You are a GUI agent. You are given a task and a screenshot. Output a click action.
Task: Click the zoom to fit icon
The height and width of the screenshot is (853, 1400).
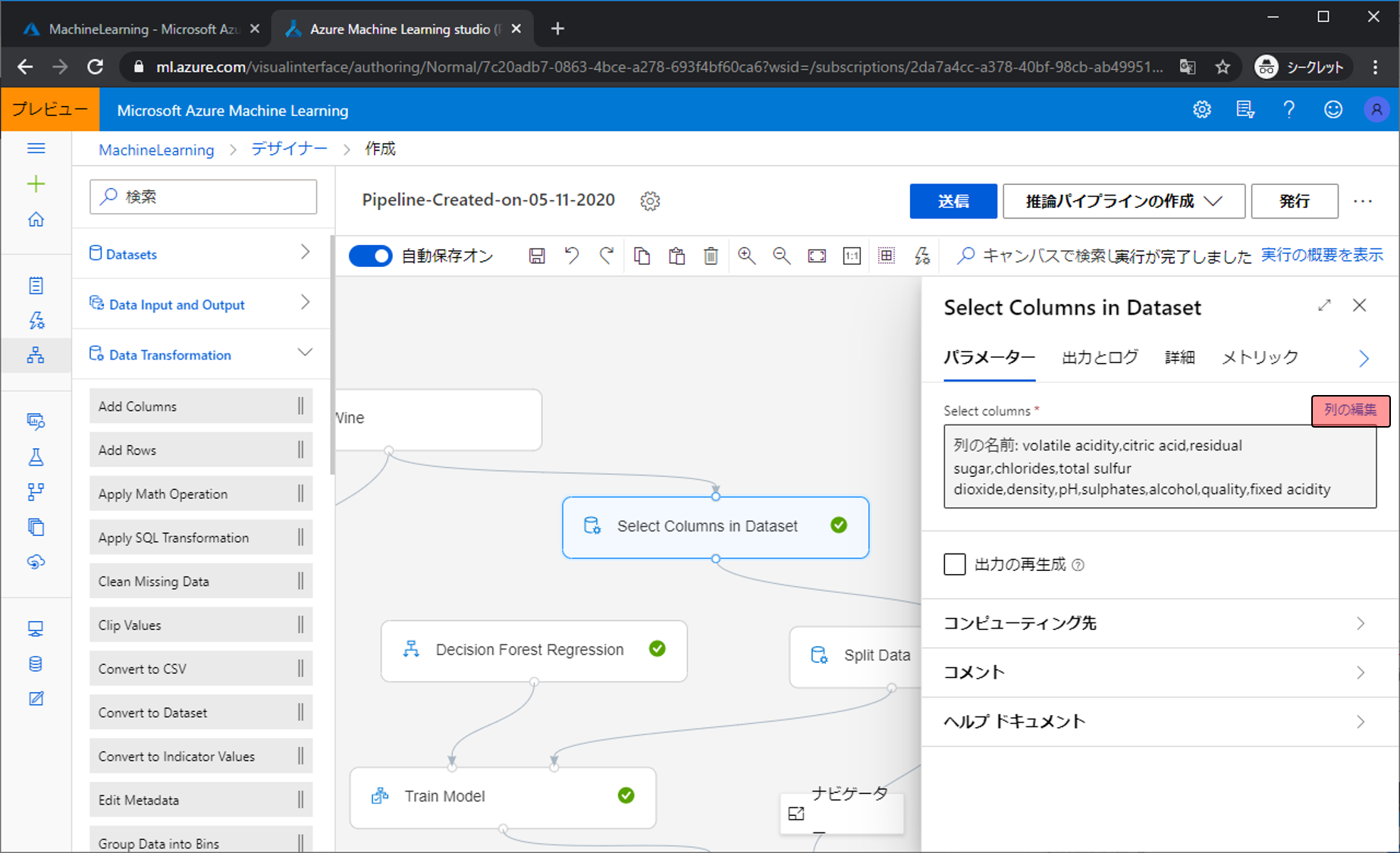817,256
